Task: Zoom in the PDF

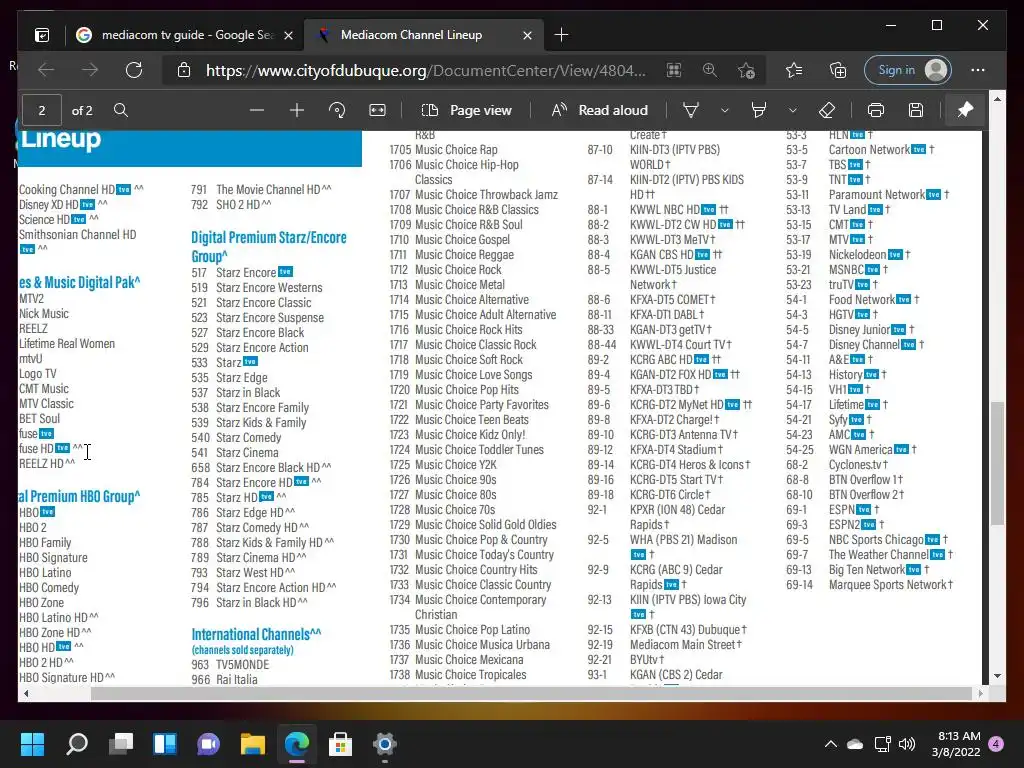Action: pyautogui.click(x=297, y=110)
